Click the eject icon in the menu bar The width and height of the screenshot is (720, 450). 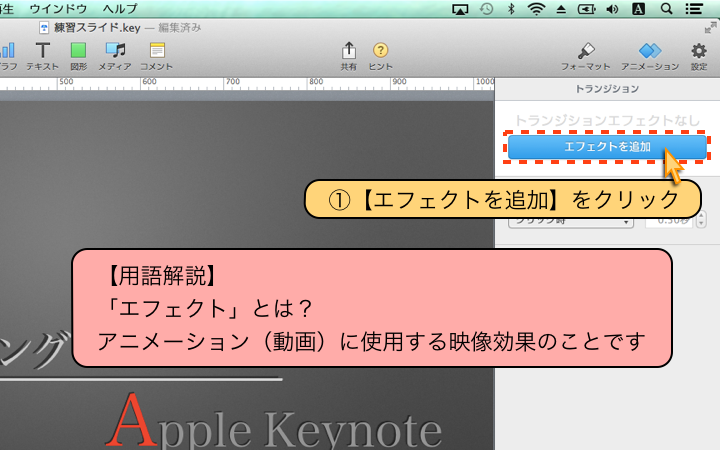561,9
